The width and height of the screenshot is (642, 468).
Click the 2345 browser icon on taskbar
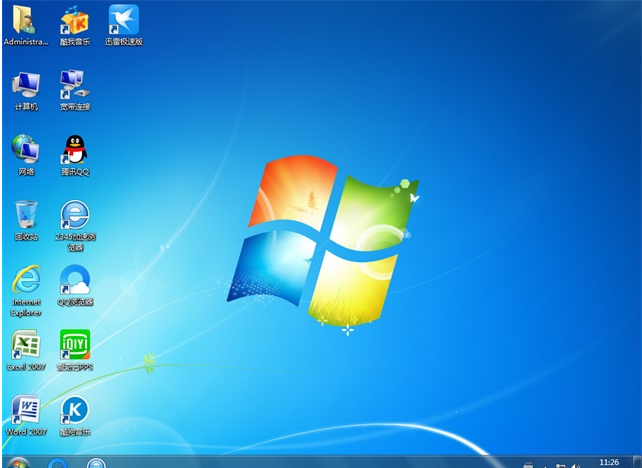pos(97,463)
